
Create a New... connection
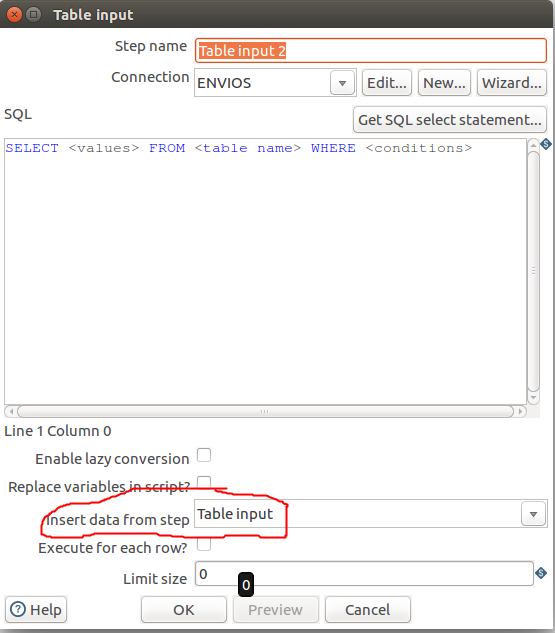click(x=444, y=83)
